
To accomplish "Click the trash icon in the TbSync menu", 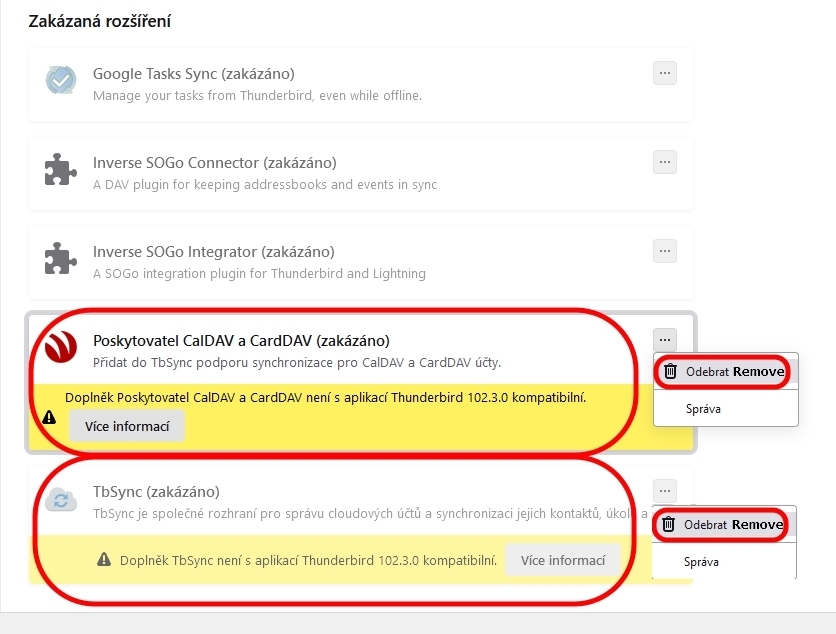I will tap(668, 524).
